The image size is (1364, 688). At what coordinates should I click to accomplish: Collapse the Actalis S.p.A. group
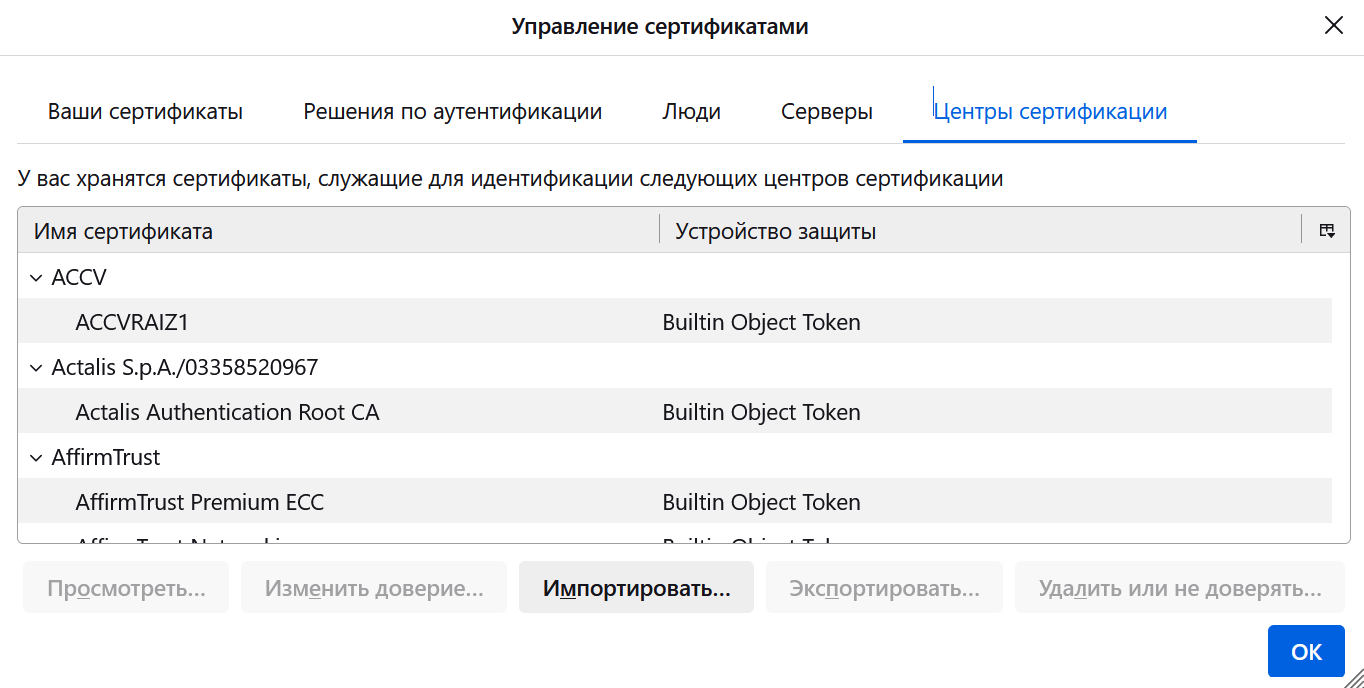(37, 368)
